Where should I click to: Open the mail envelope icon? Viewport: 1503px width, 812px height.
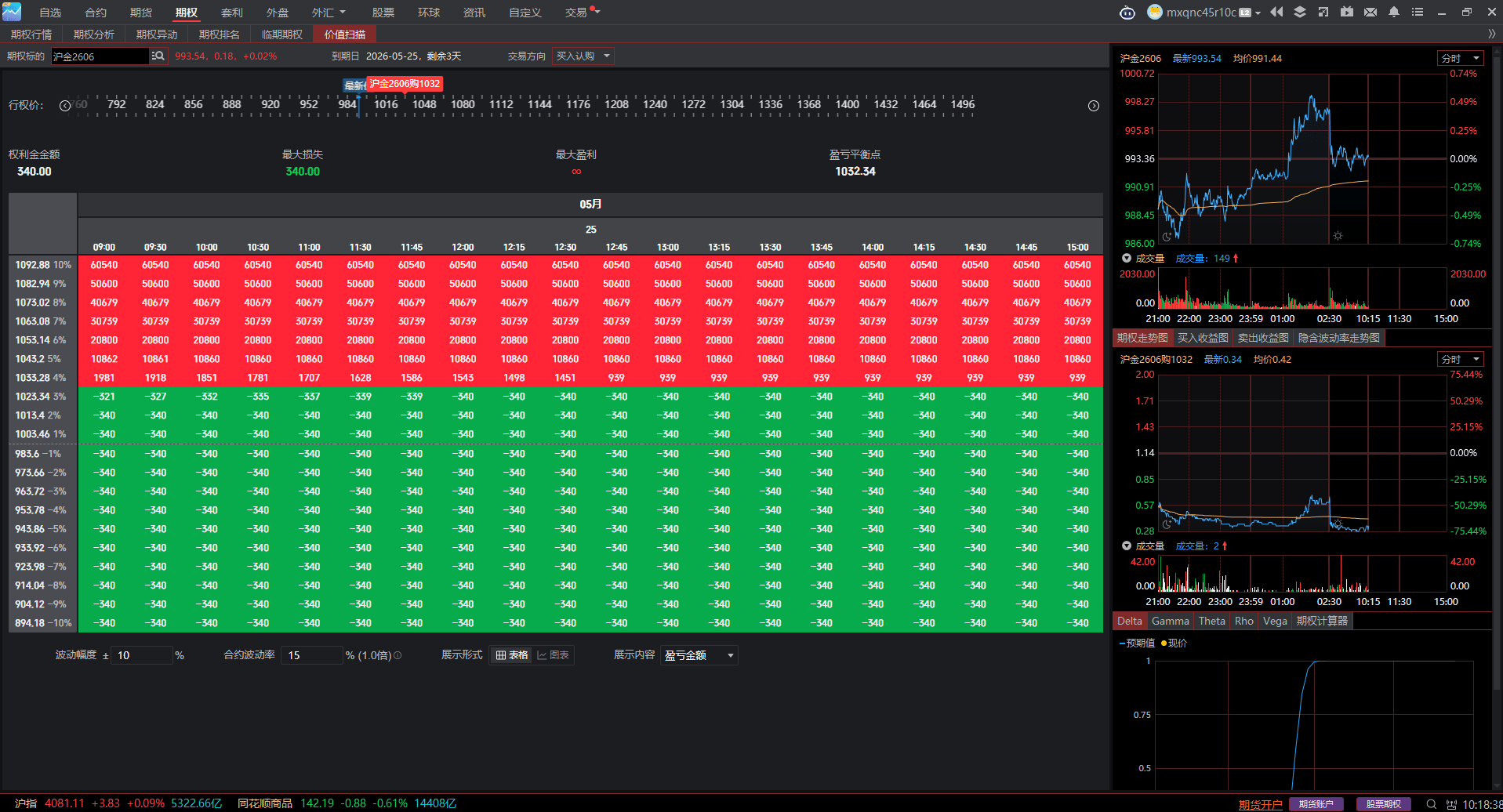click(1370, 12)
